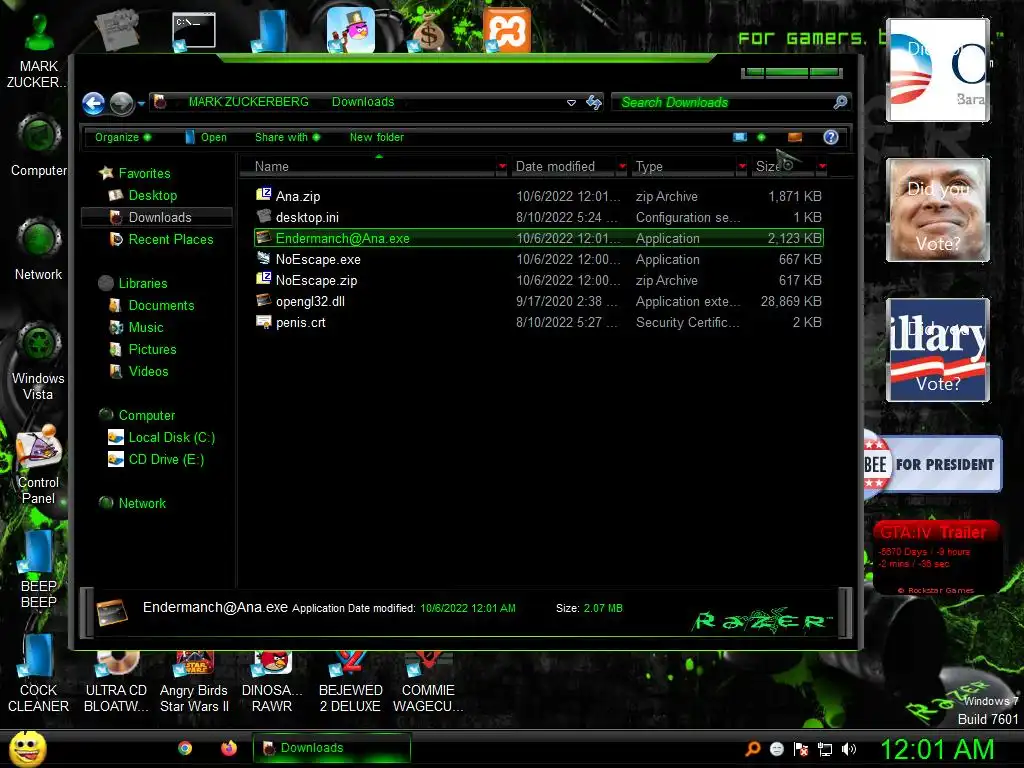
Task: Select opengl32.dll file
Action: click(539, 301)
